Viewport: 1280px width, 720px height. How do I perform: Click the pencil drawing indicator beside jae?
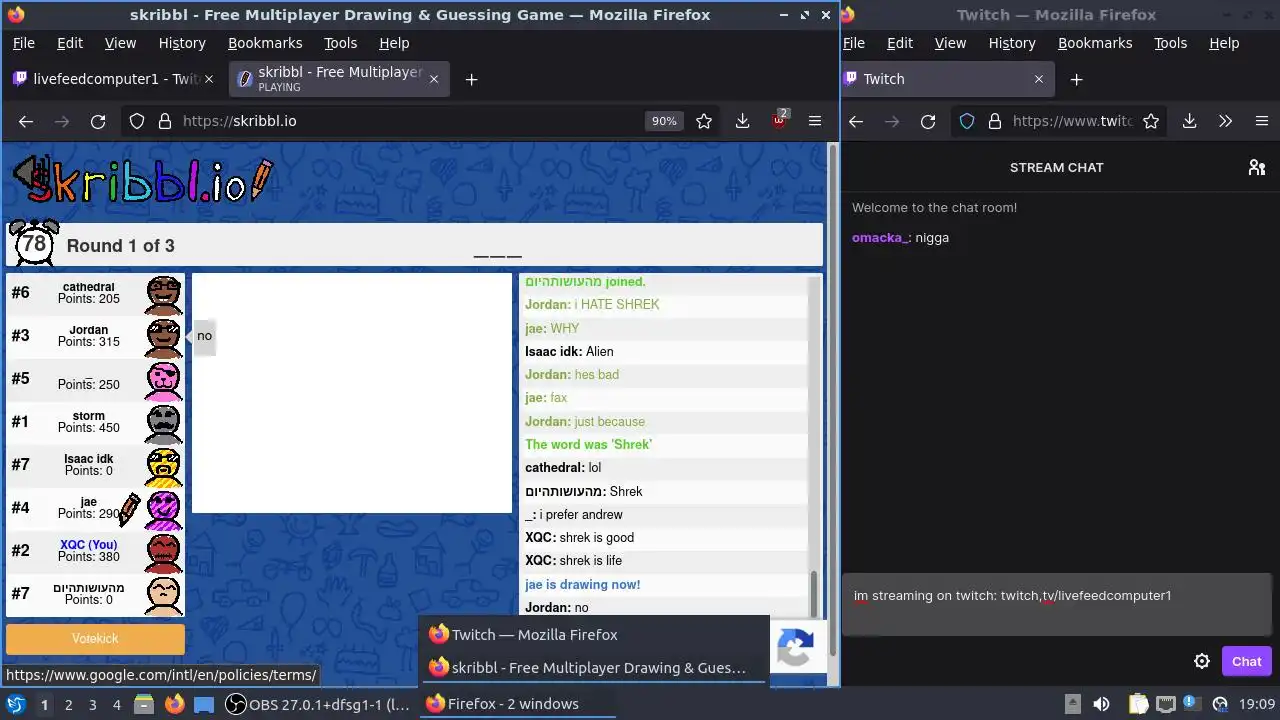[x=130, y=510]
